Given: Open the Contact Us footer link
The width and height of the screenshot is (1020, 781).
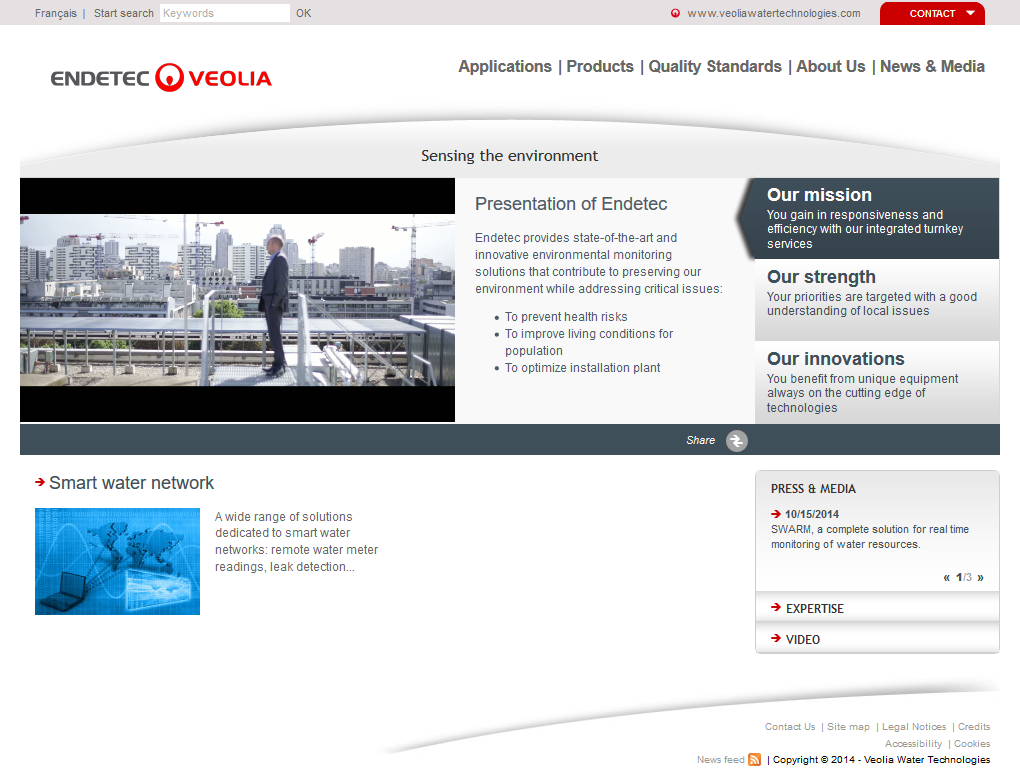Looking at the screenshot, I should tap(790, 726).
